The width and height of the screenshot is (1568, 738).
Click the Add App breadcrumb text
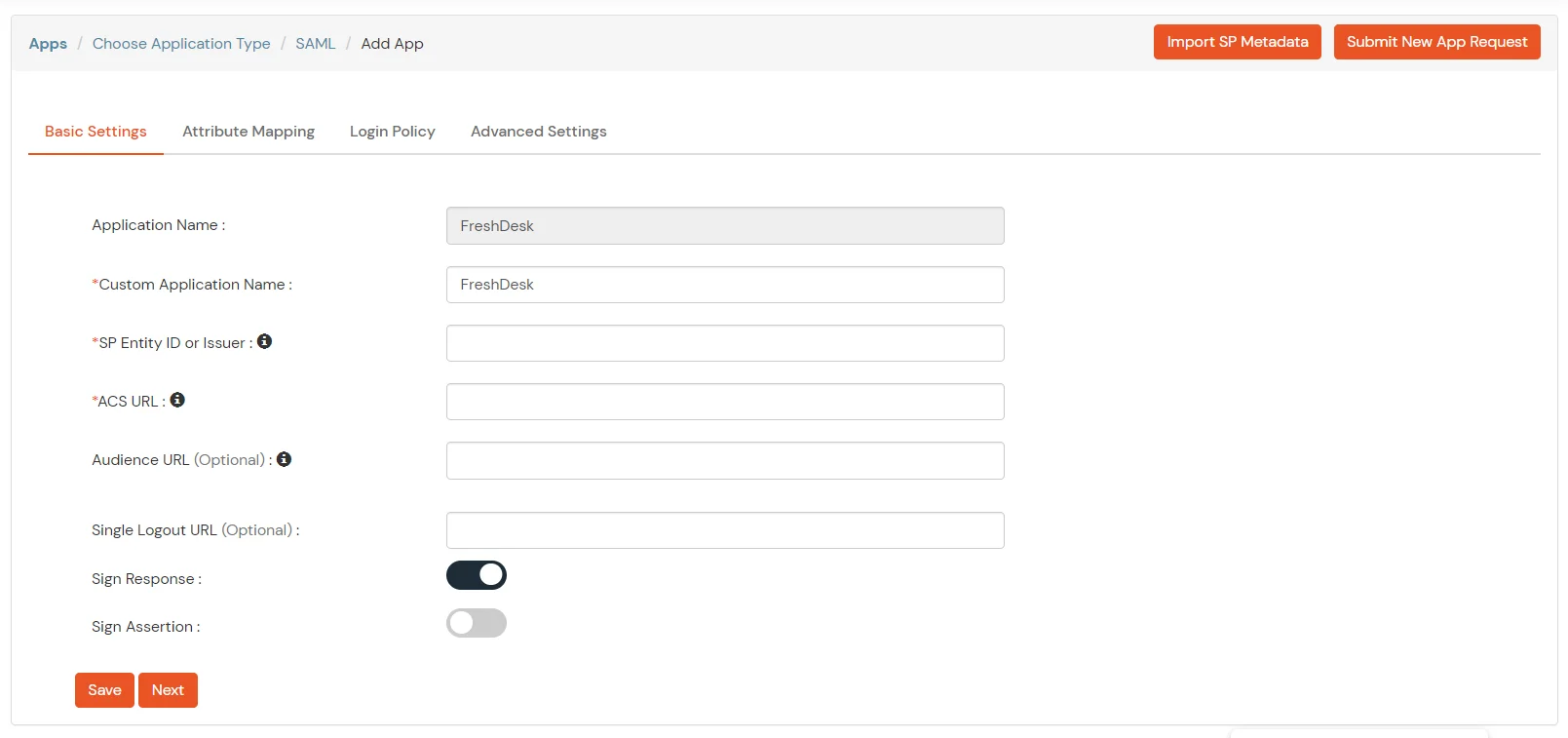click(392, 44)
